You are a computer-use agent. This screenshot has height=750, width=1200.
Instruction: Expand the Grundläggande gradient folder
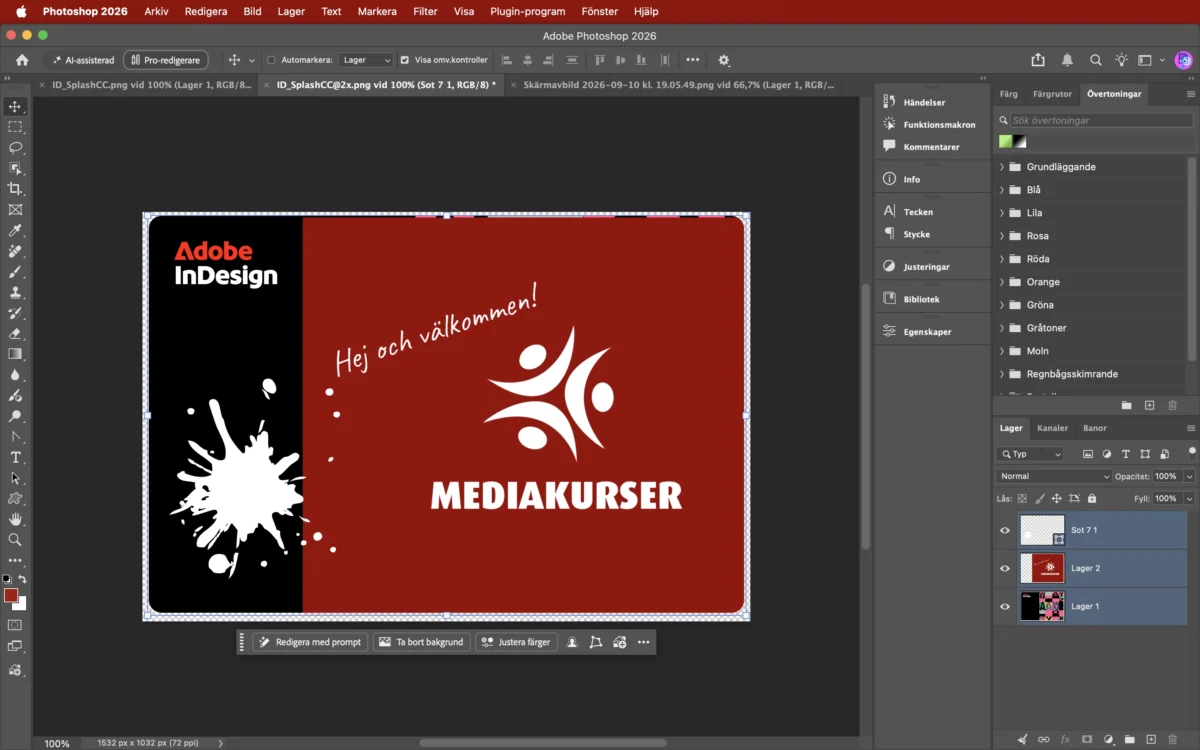1002,167
